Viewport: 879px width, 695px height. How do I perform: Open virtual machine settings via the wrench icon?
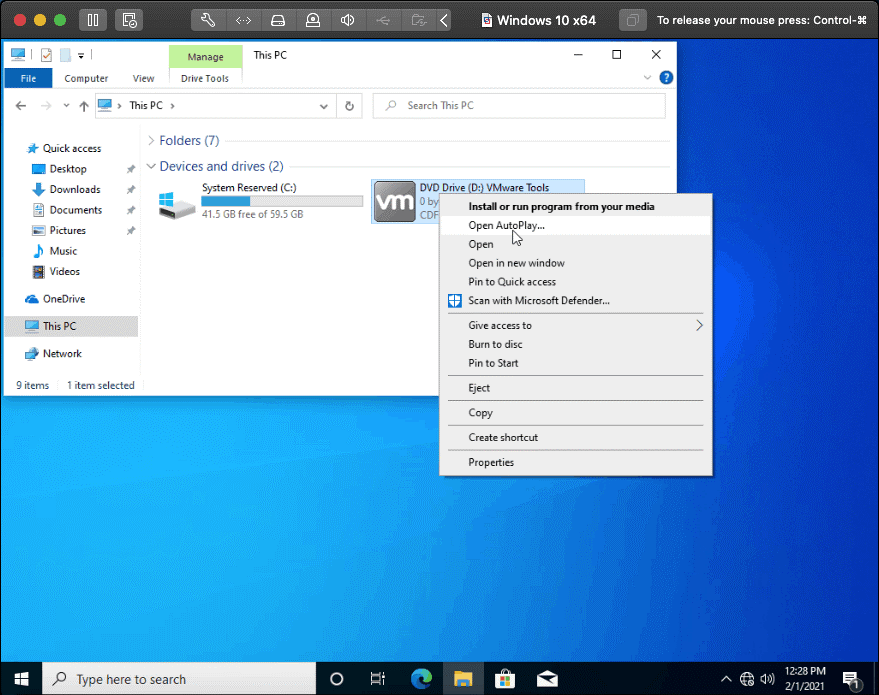(209, 20)
